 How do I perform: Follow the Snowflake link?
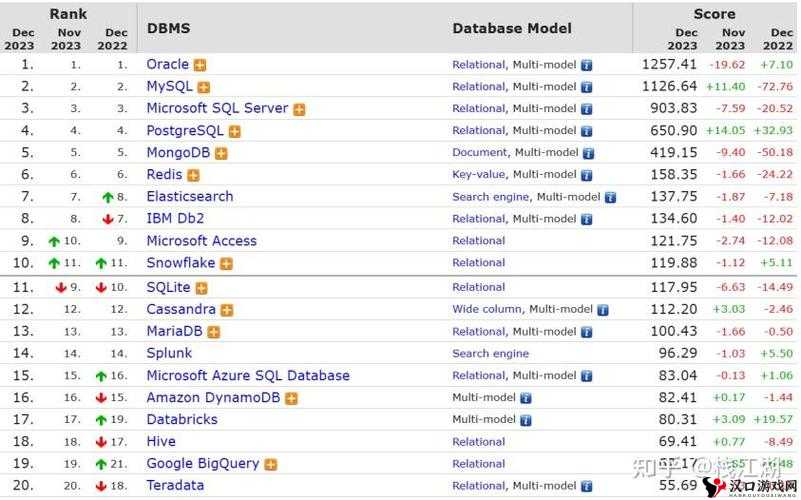181,263
